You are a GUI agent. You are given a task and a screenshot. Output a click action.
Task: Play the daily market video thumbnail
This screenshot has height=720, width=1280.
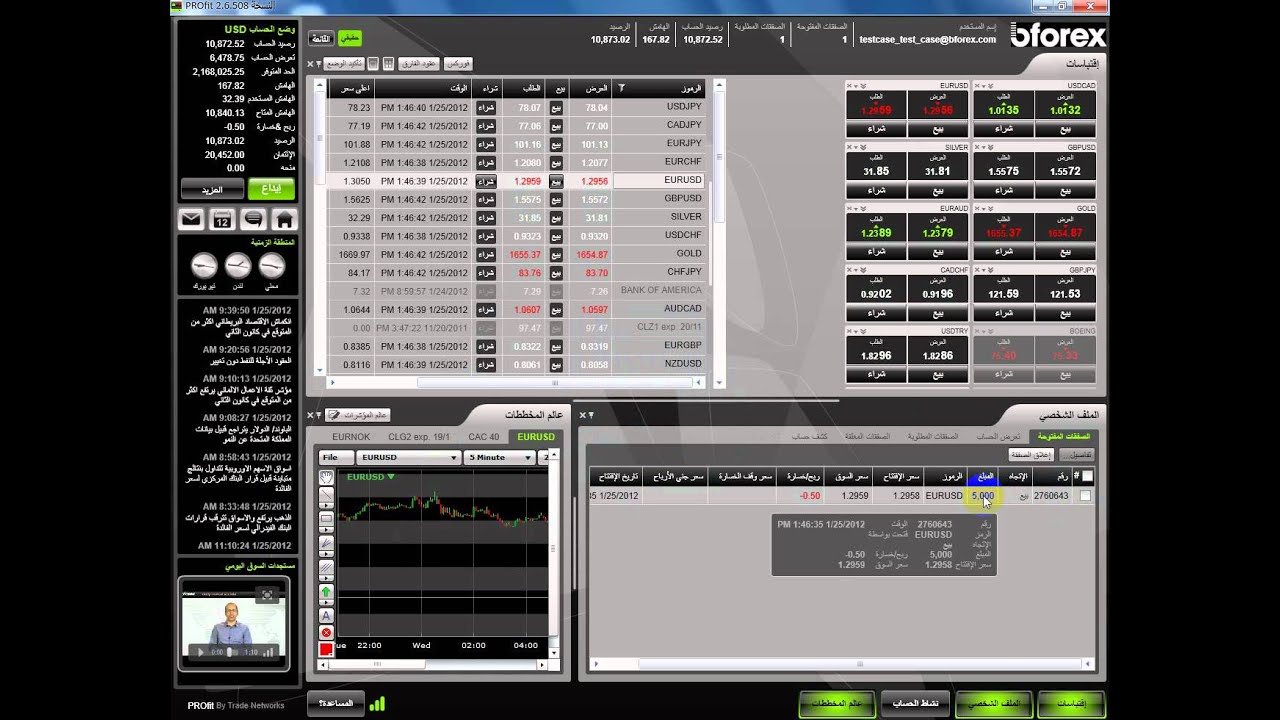(x=200, y=652)
